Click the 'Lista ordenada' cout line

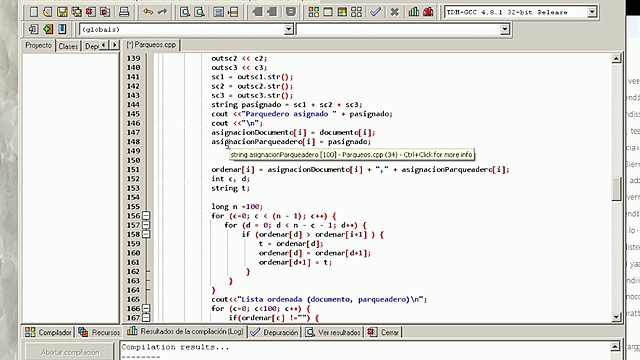(x=319, y=299)
